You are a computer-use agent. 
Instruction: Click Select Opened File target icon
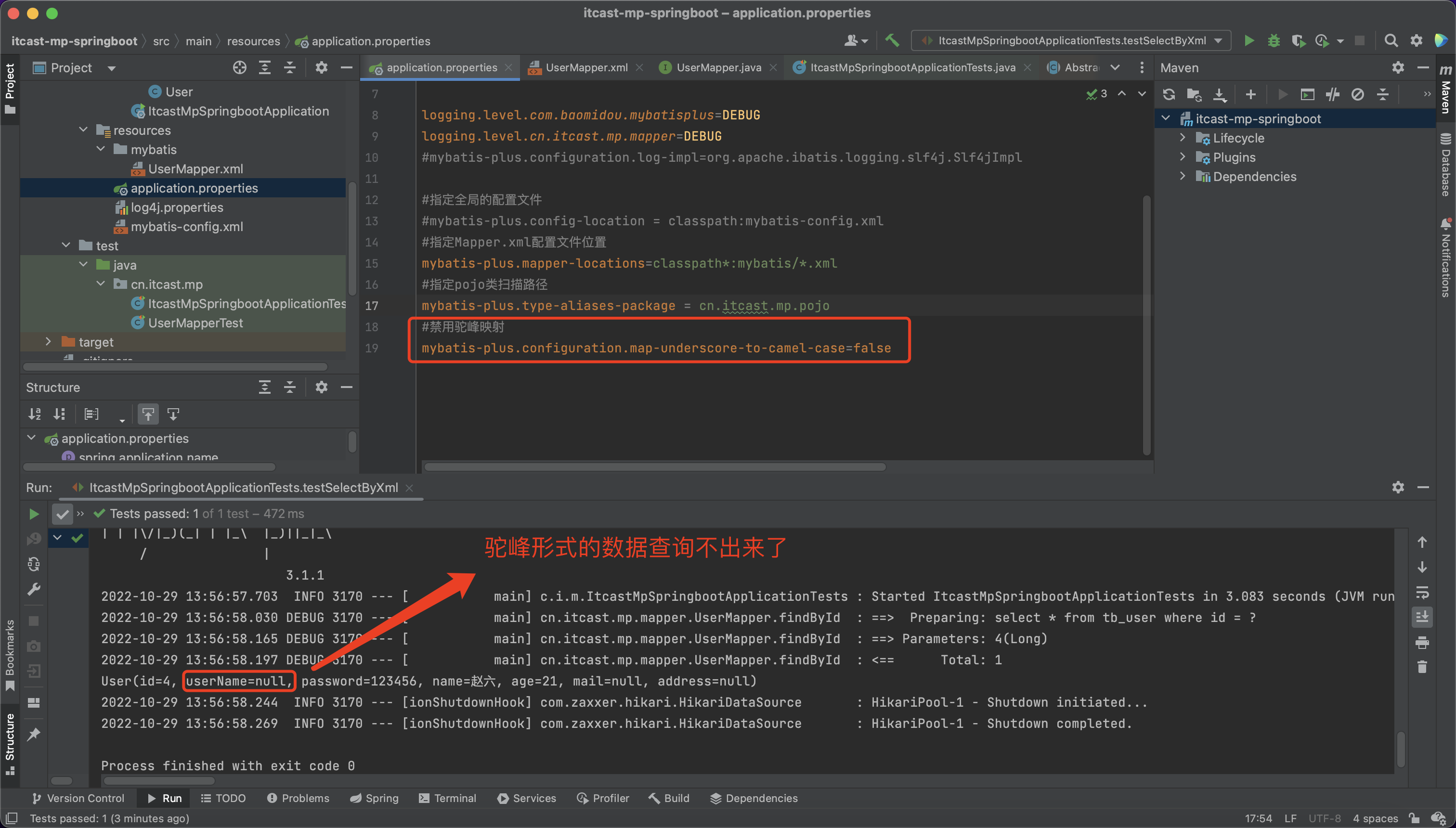point(239,68)
